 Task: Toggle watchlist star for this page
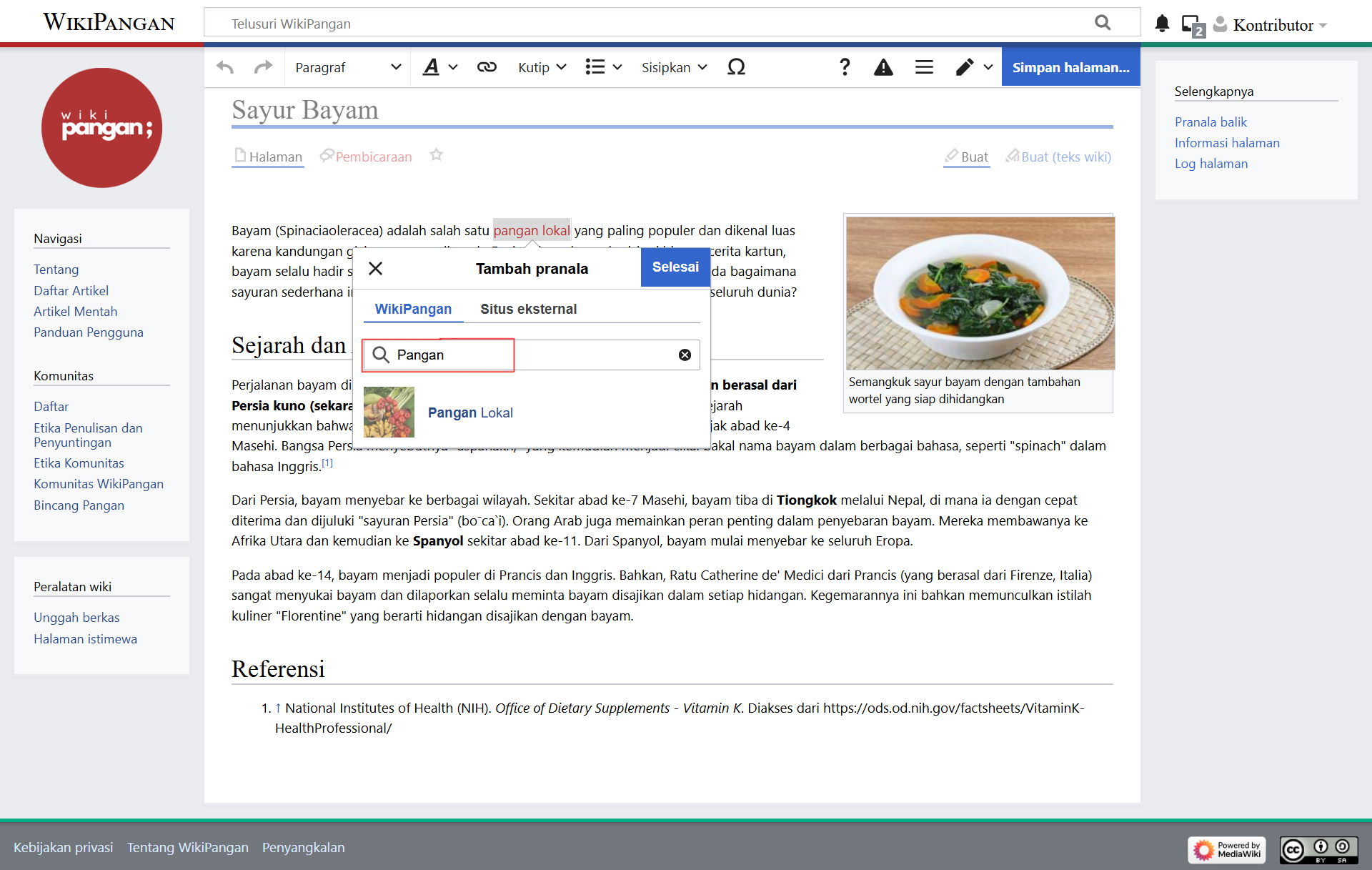tap(436, 155)
